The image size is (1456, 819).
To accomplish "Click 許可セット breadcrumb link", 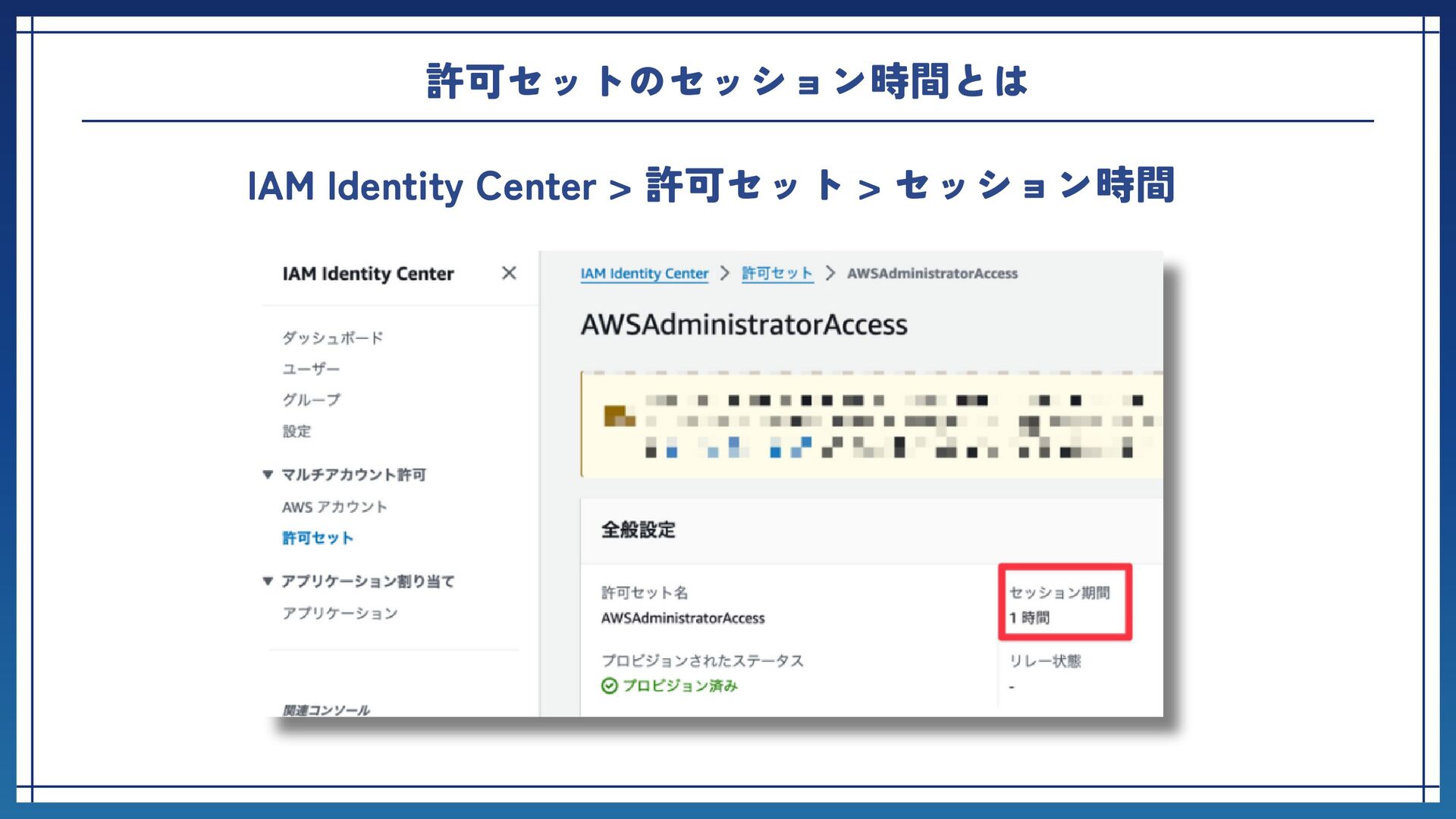I will point(777,274).
